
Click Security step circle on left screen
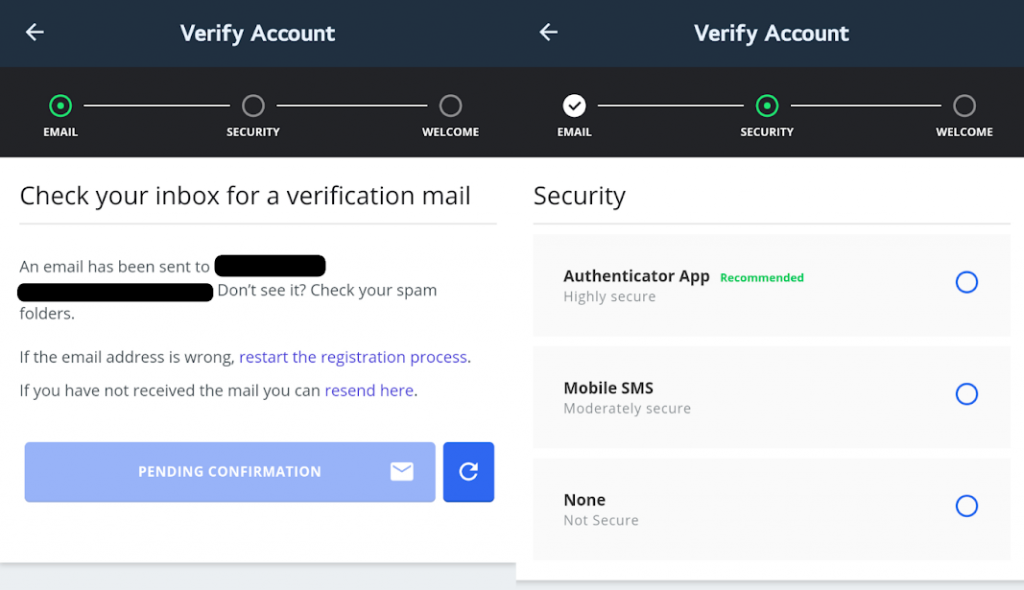pyautogui.click(x=253, y=105)
